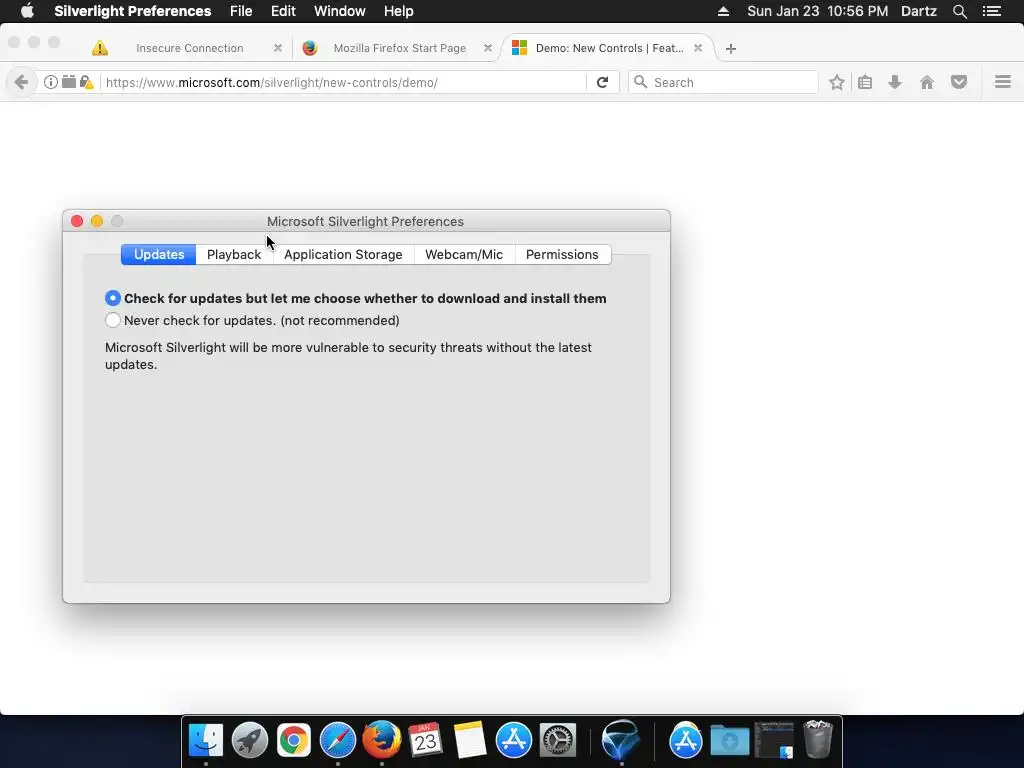
Task: Open the Help menu
Action: 398,11
